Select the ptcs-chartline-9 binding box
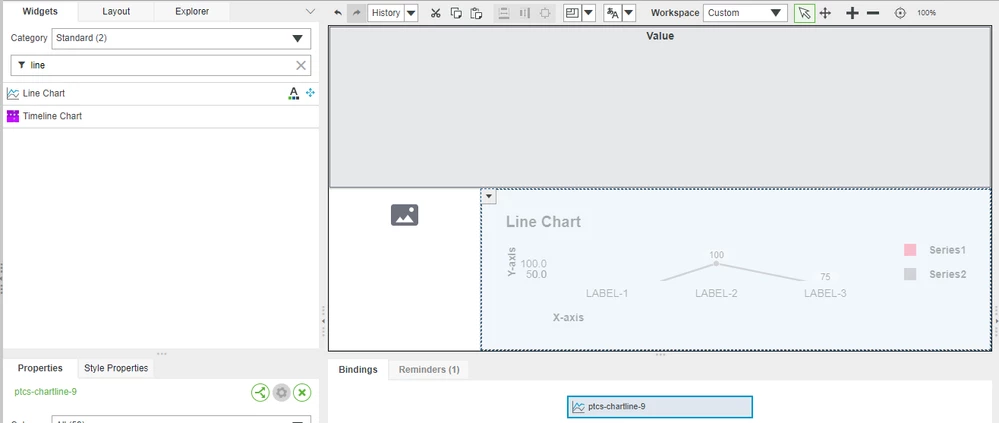 [659, 406]
